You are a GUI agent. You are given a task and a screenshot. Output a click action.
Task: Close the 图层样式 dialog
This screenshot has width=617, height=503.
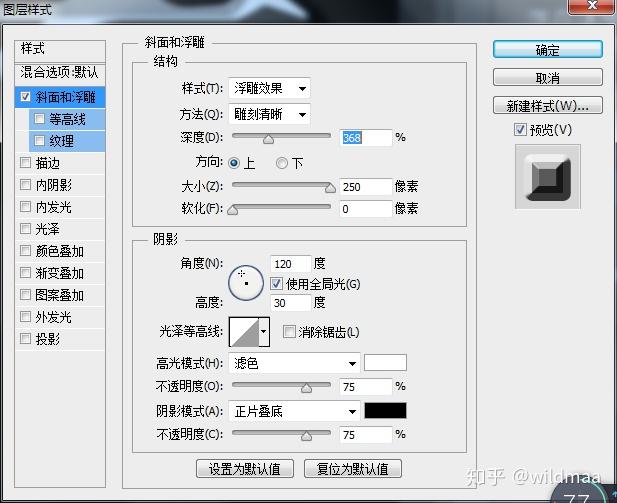click(591, 6)
